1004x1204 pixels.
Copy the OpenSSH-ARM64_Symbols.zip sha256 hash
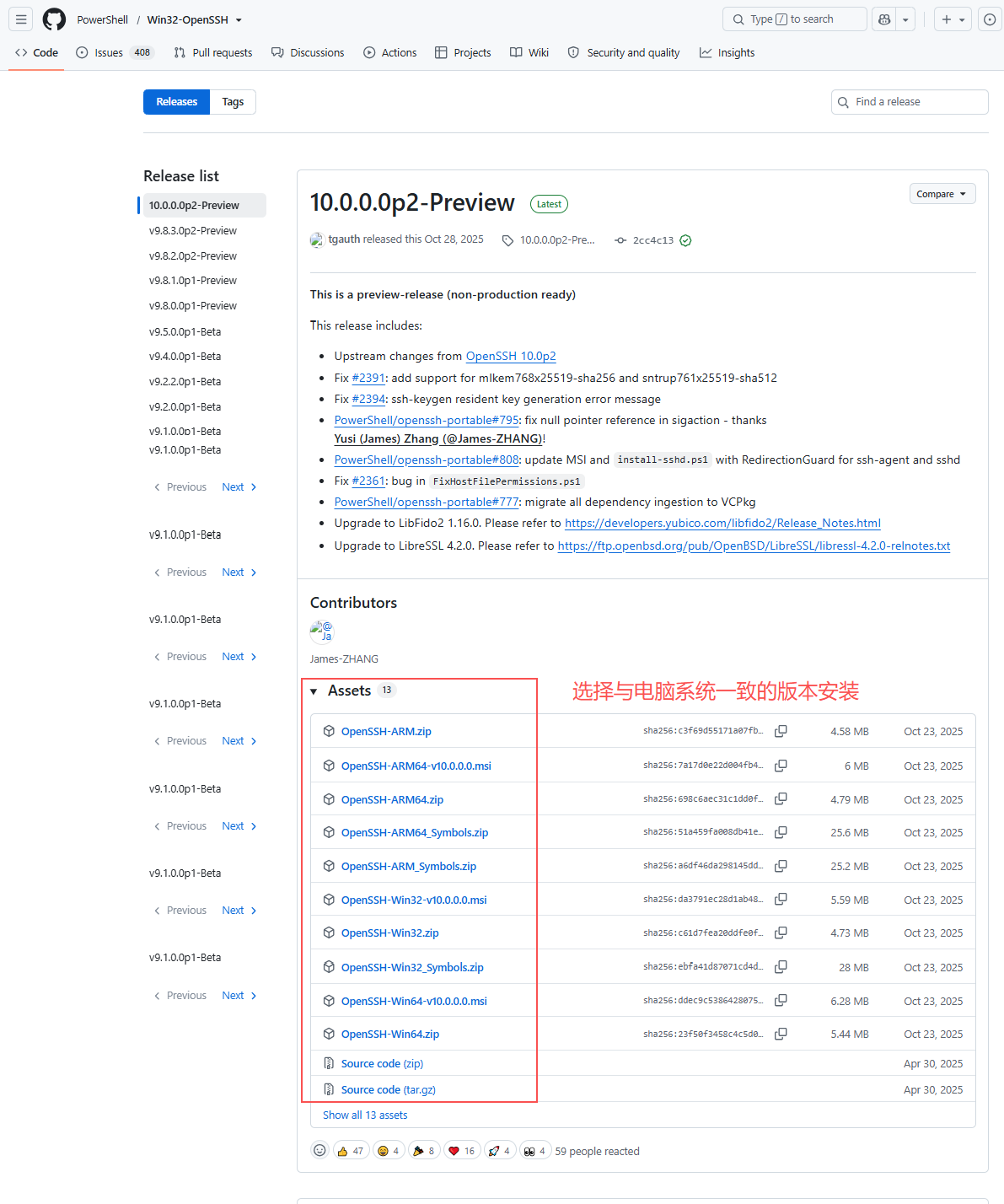click(x=781, y=832)
